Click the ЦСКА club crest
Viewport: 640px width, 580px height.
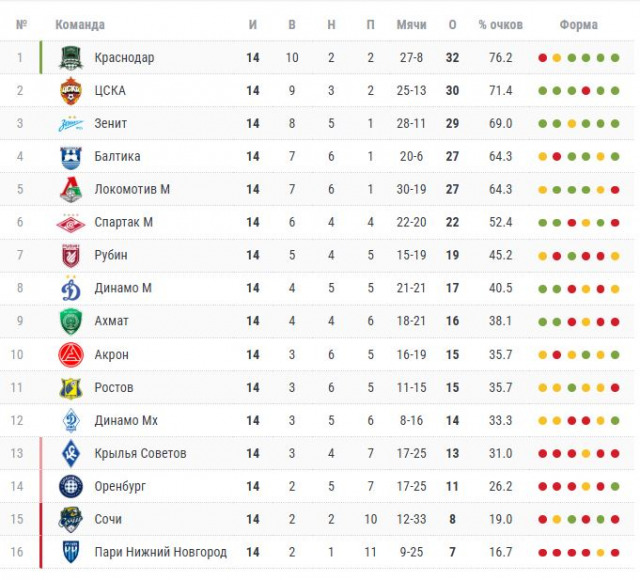[x=70, y=91]
